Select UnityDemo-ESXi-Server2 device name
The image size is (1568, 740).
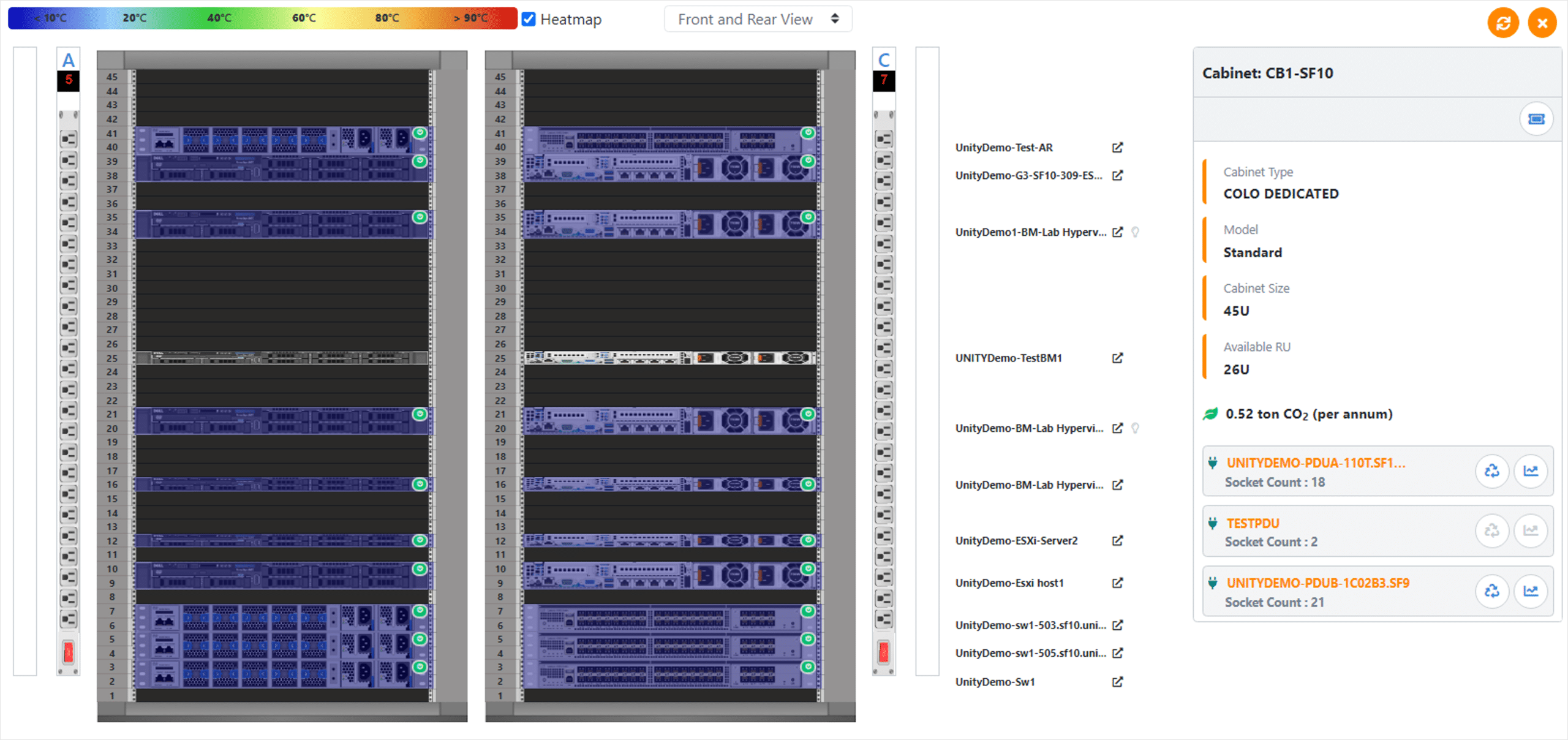1016,540
